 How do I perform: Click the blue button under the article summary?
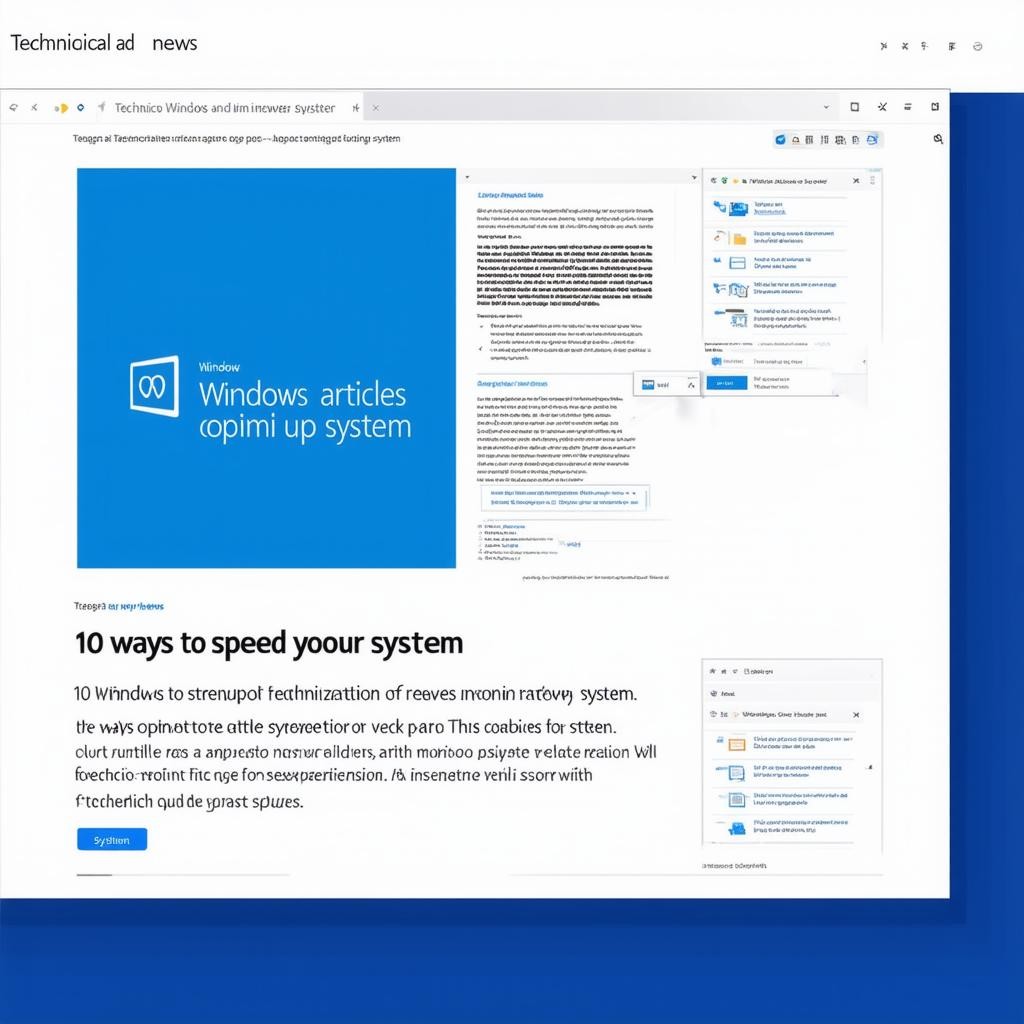point(112,840)
